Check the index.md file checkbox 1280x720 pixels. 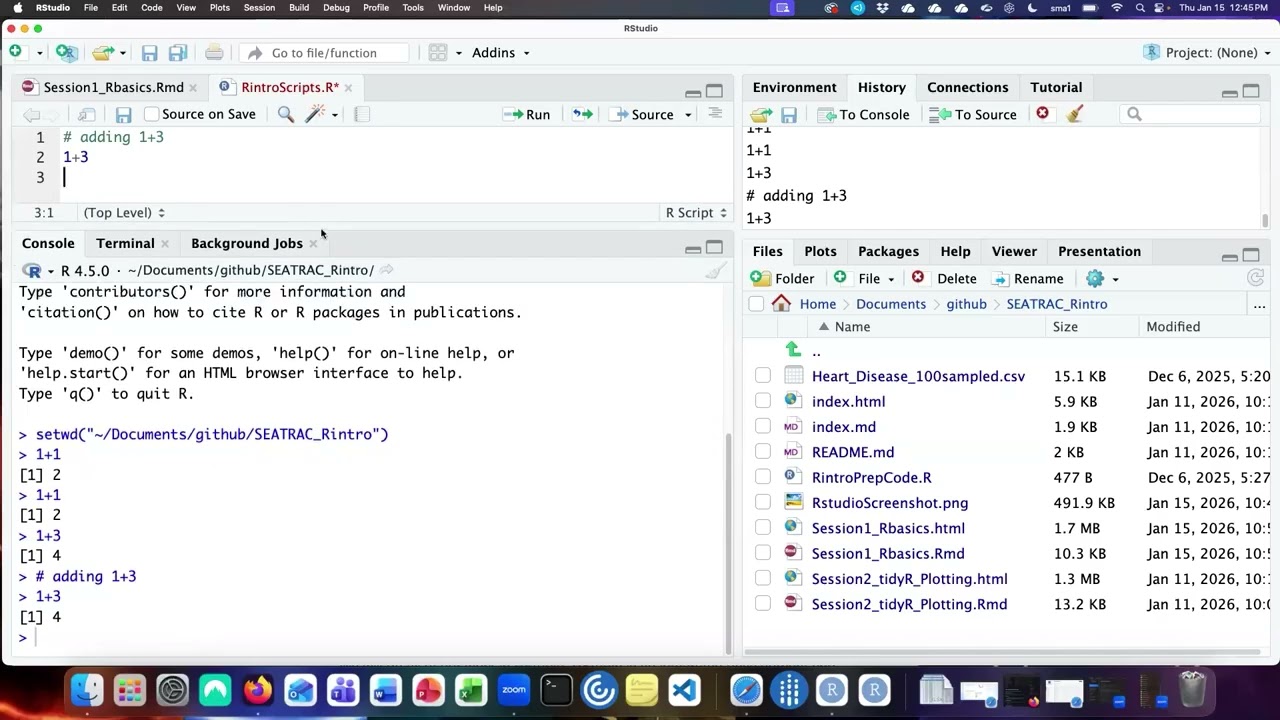(x=763, y=427)
